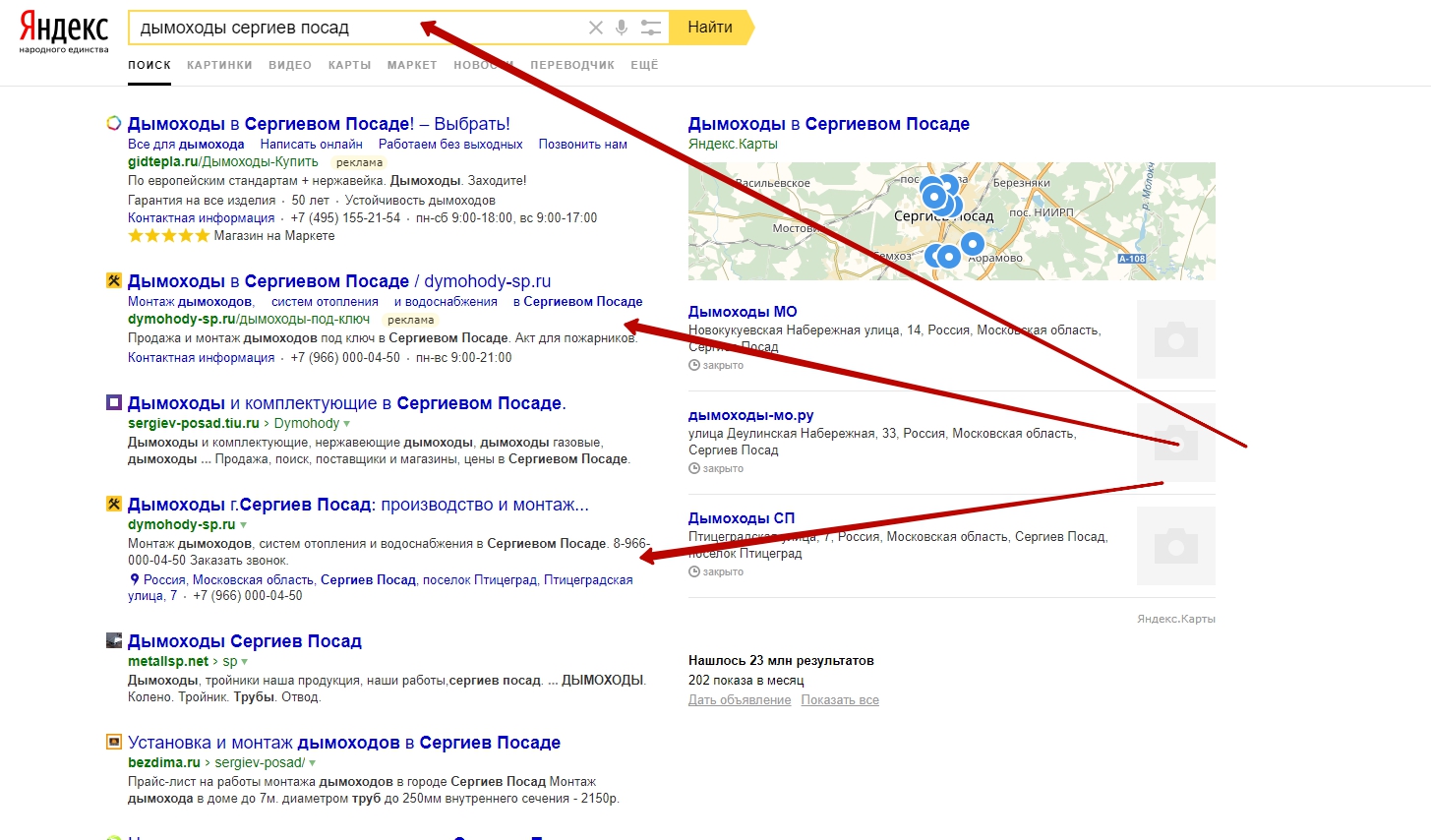Viewport: 1431px width, 840px height.
Task: Open 'Все для дымохода' sitelink
Action: click(186, 144)
